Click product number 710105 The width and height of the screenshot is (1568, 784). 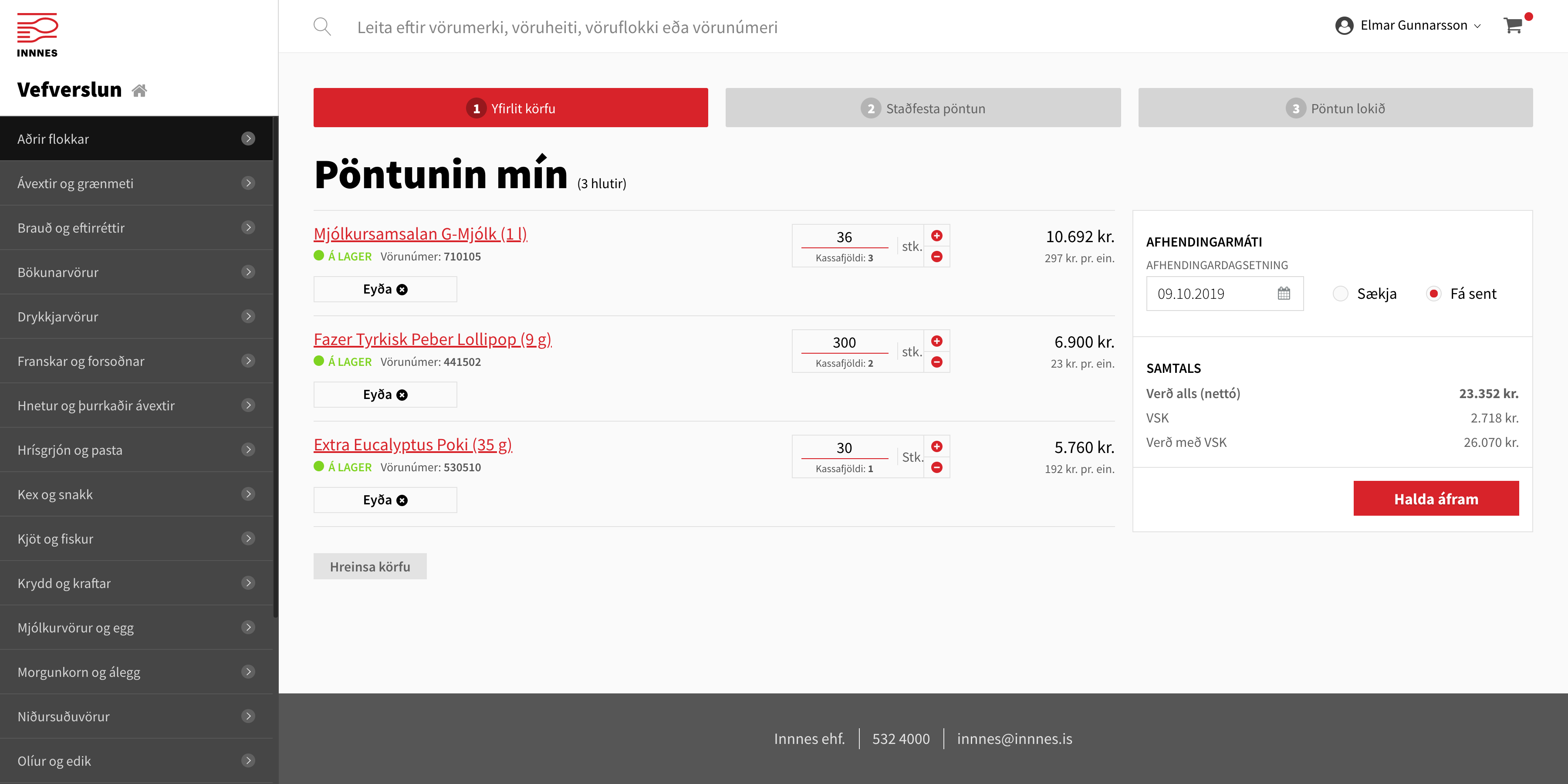(x=462, y=256)
